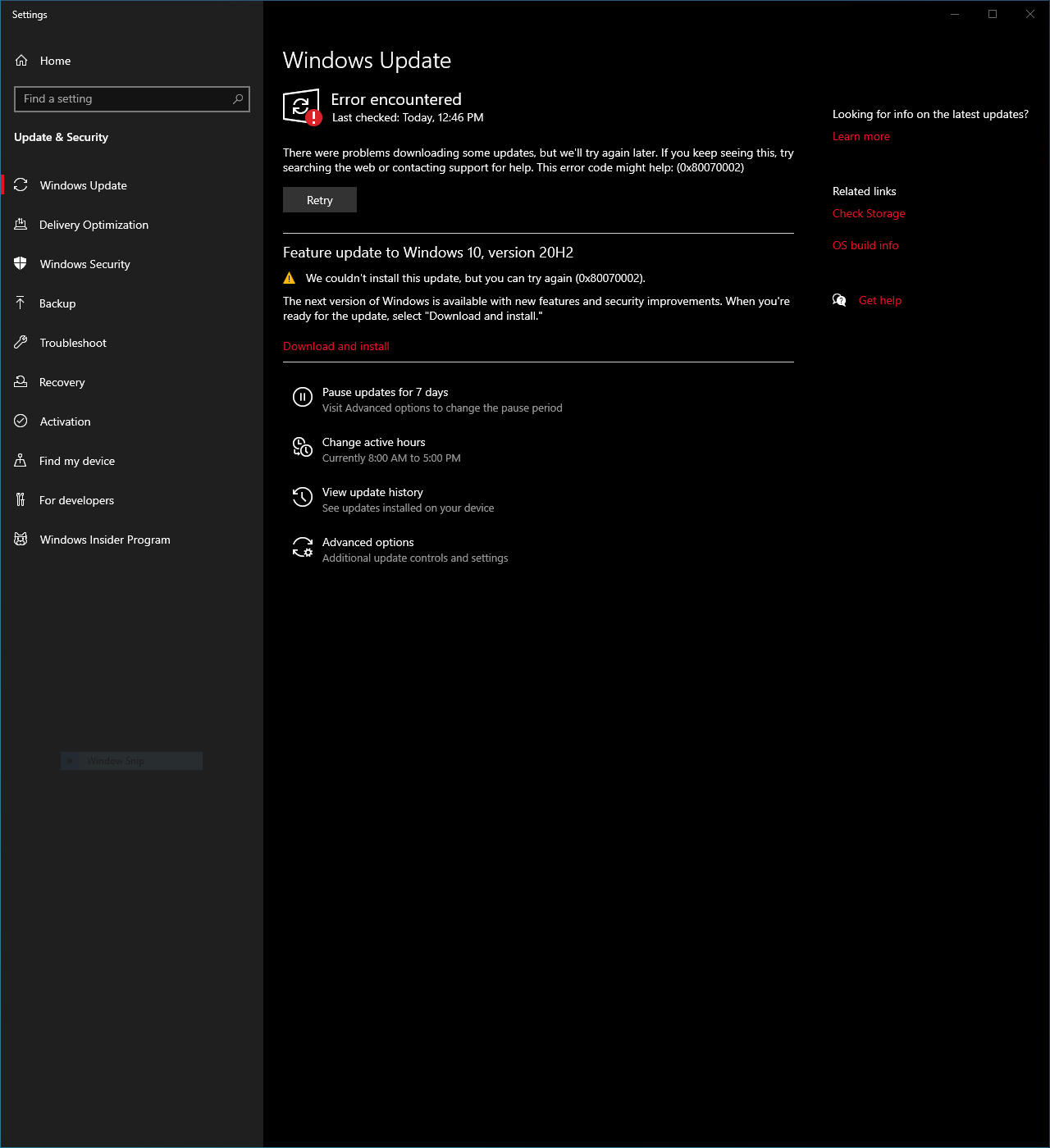The image size is (1050, 1148).
Task: Click the Retry button
Action: pos(320,200)
